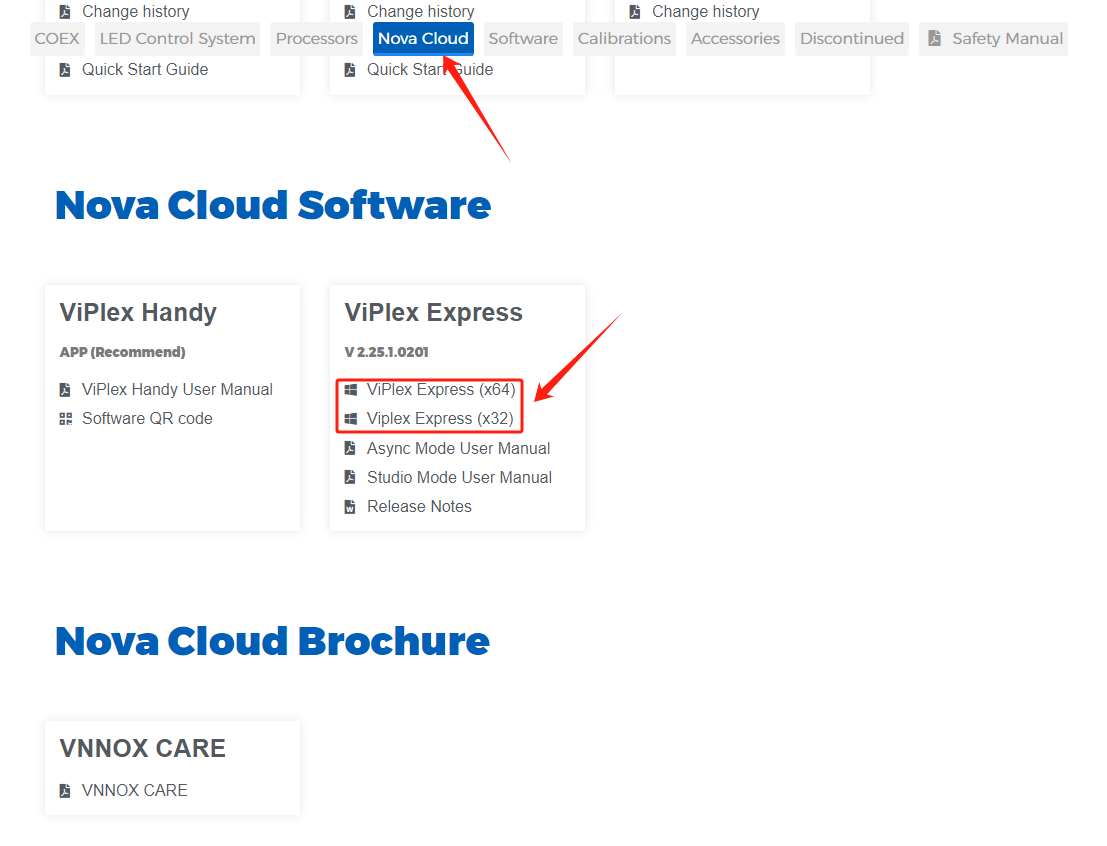Screen dimensions: 1107x846
Task: Open the Calibrations tab
Action: (624, 39)
